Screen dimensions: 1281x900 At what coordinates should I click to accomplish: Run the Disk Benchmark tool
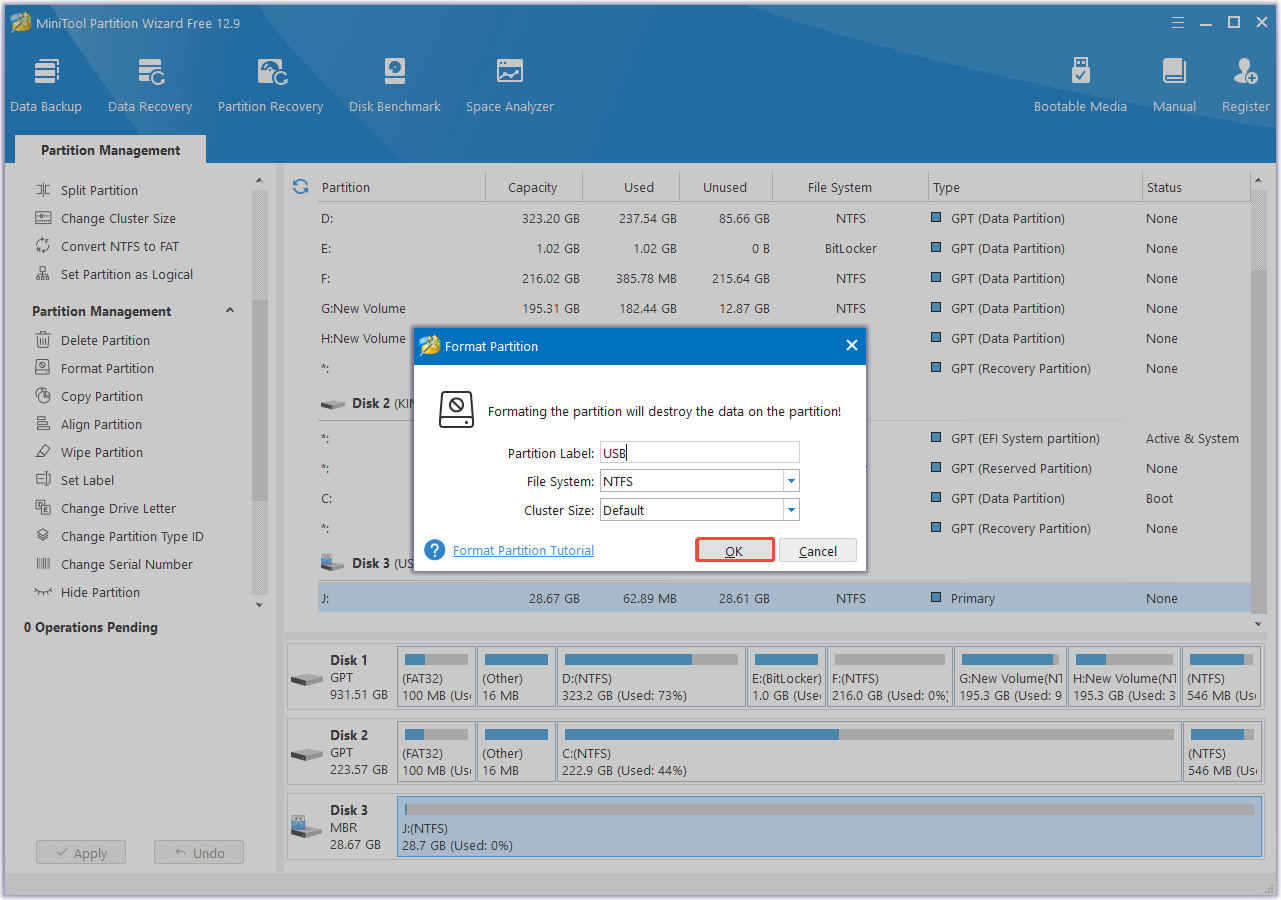pyautogui.click(x=394, y=82)
